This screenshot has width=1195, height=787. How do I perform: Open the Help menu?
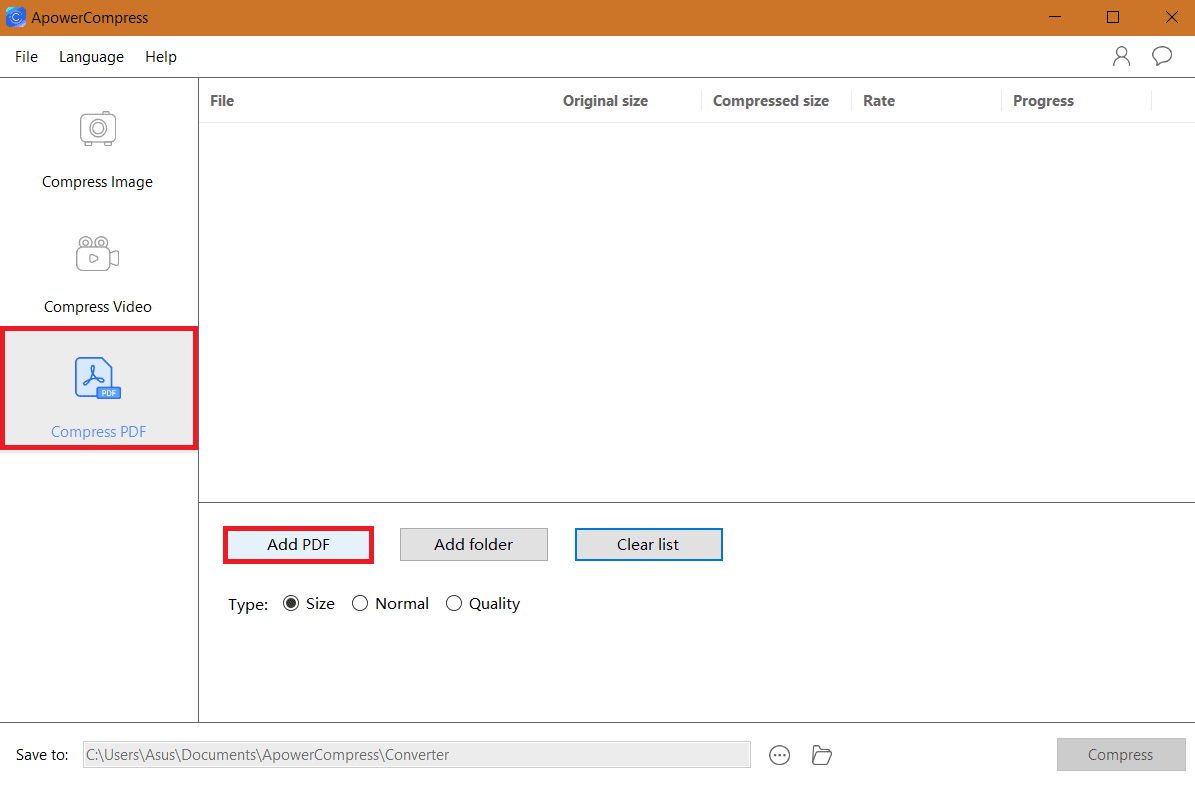(160, 56)
